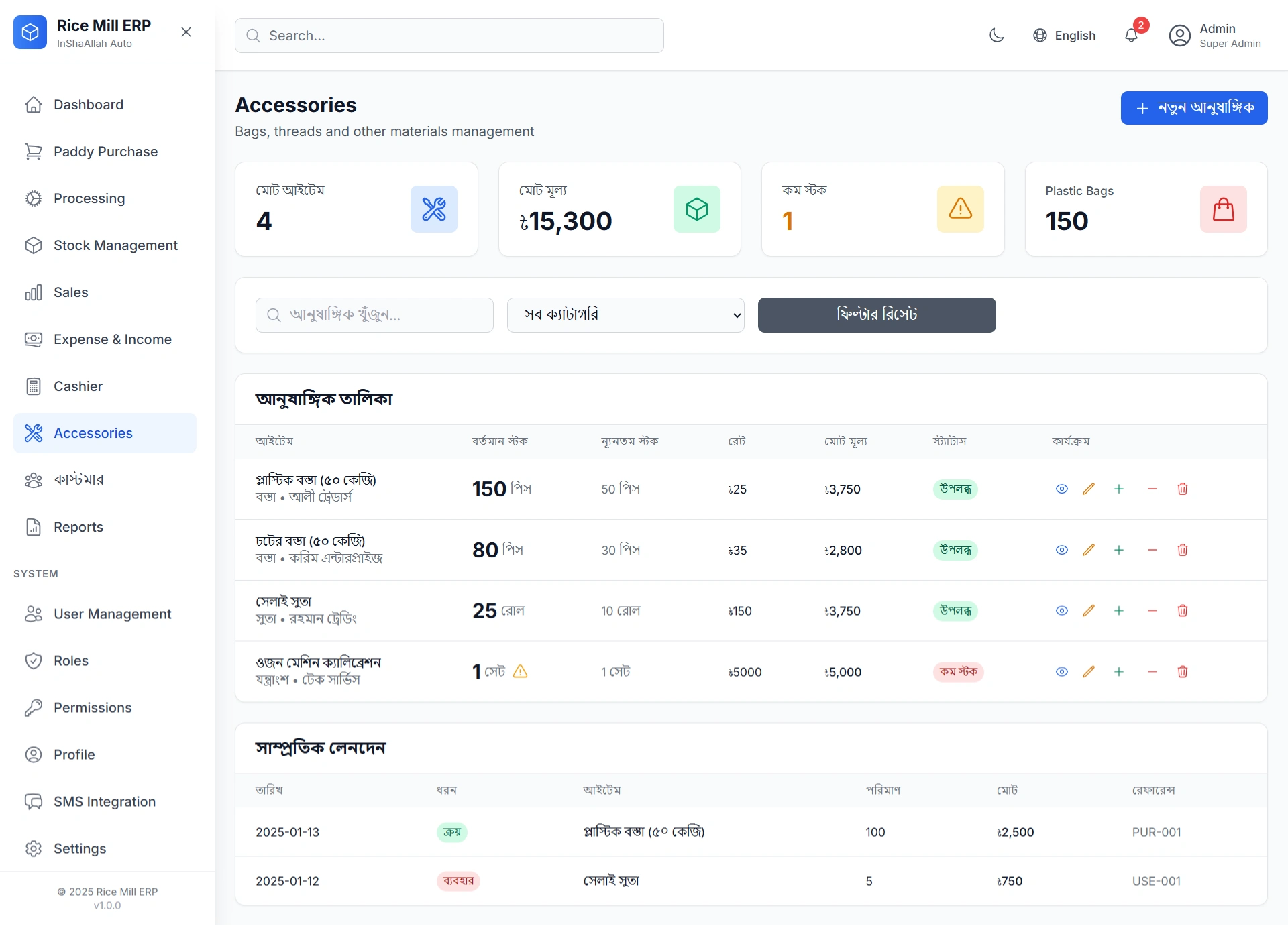The width and height of the screenshot is (1288, 926).
Task: Click the নতুন আনুষাঙ্গিক add button
Action: [x=1194, y=108]
